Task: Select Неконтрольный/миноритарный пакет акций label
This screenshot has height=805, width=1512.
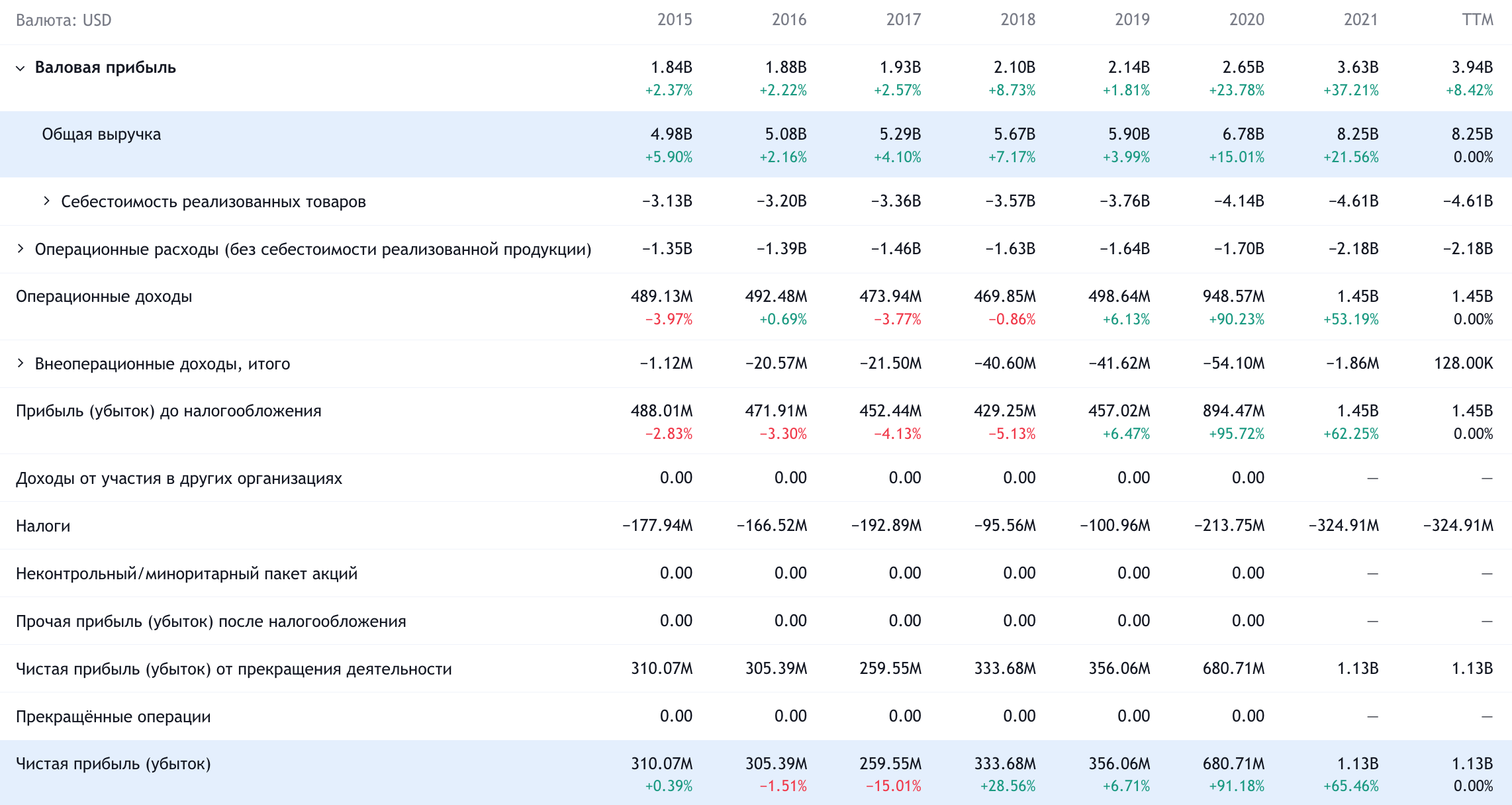Action: [187, 573]
